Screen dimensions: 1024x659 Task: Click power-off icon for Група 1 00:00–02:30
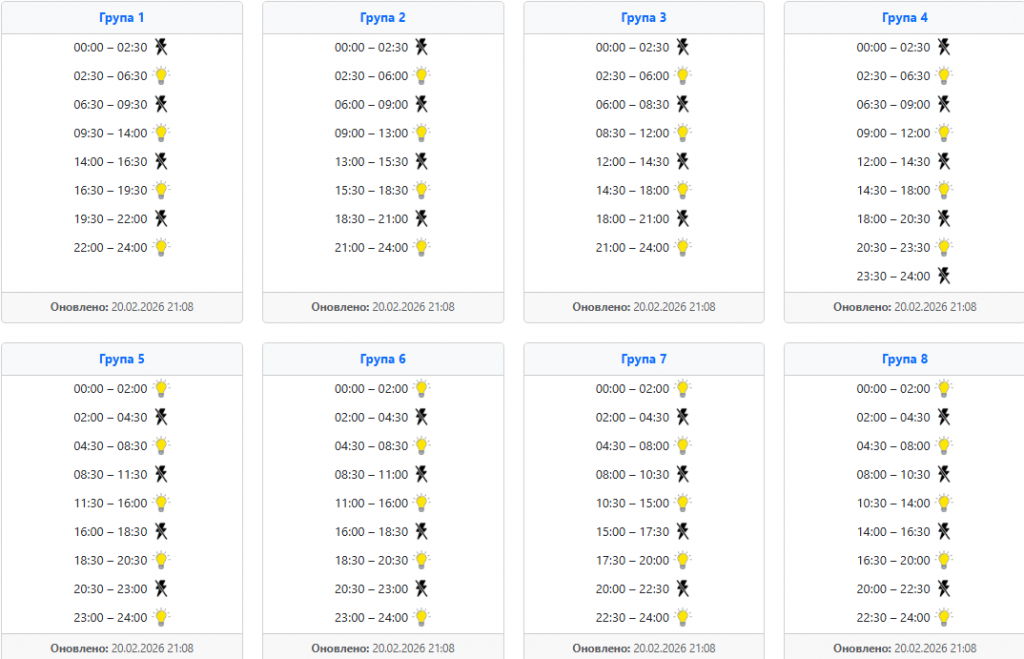pyautogui.click(x=161, y=47)
